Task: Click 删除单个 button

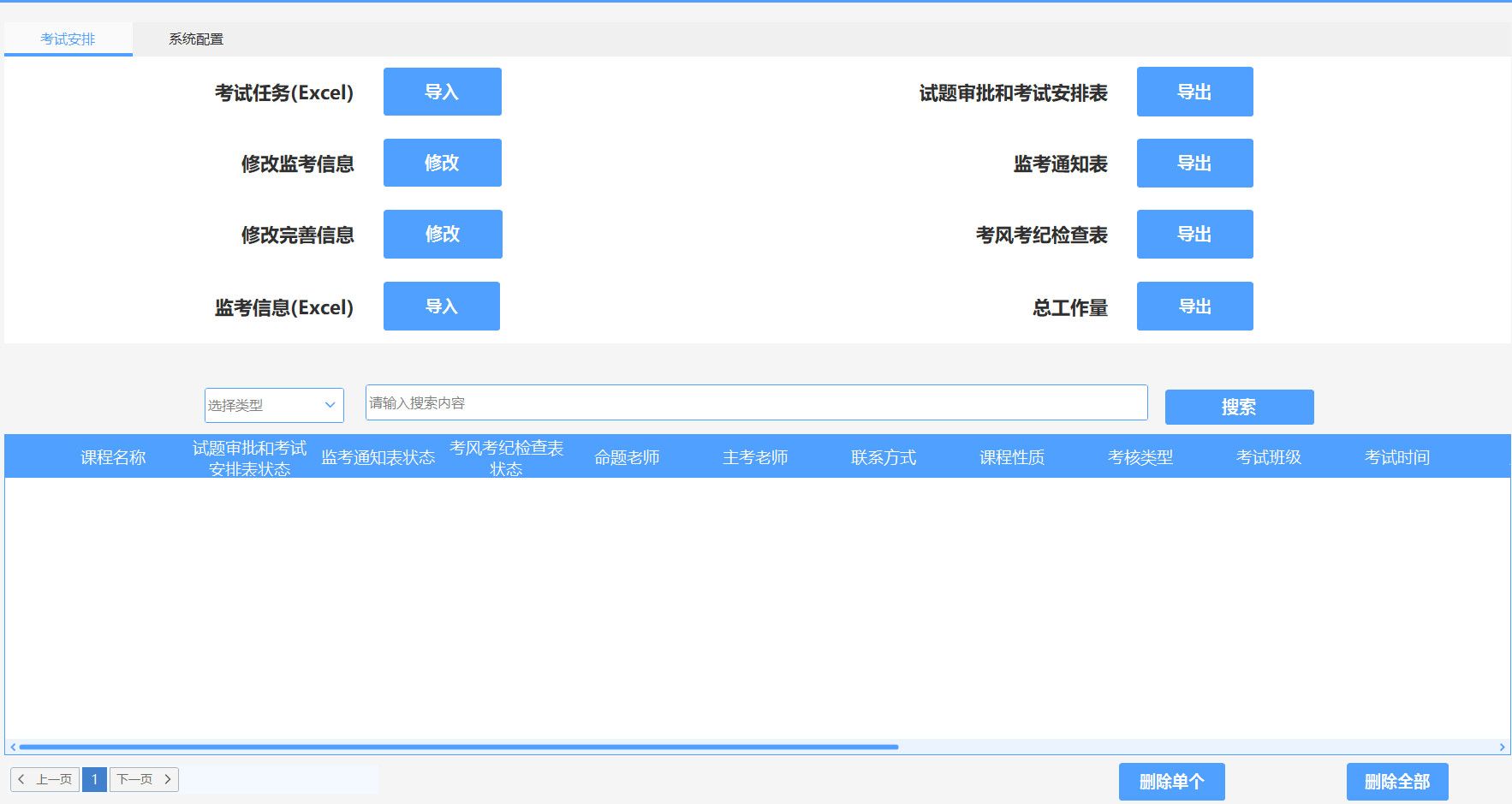Action: [x=1171, y=782]
